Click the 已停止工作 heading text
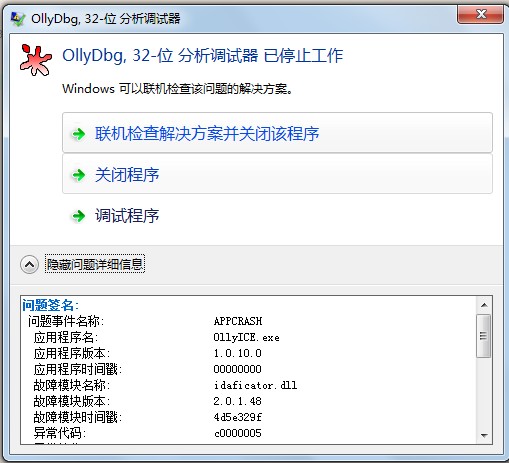 (x=303, y=55)
